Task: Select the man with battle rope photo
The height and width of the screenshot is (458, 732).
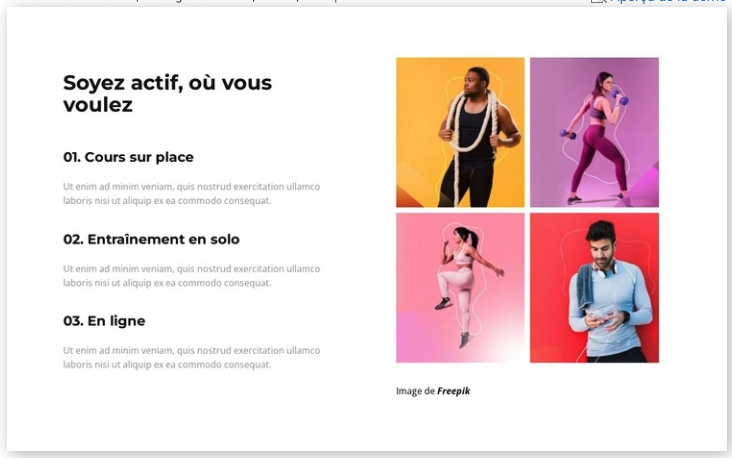Action: coord(460,132)
